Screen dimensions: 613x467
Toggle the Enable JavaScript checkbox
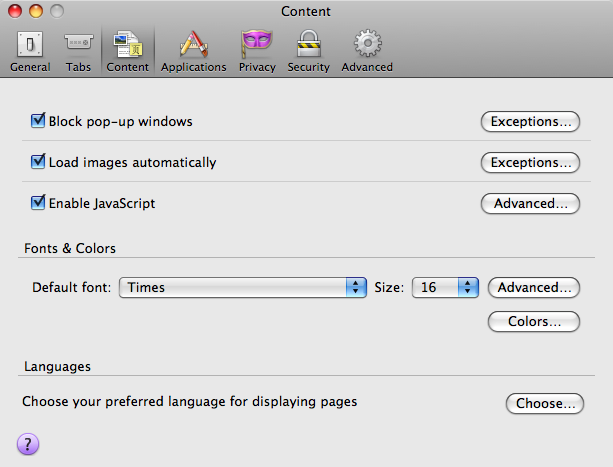pyautogui.click(x=39, y=203)
